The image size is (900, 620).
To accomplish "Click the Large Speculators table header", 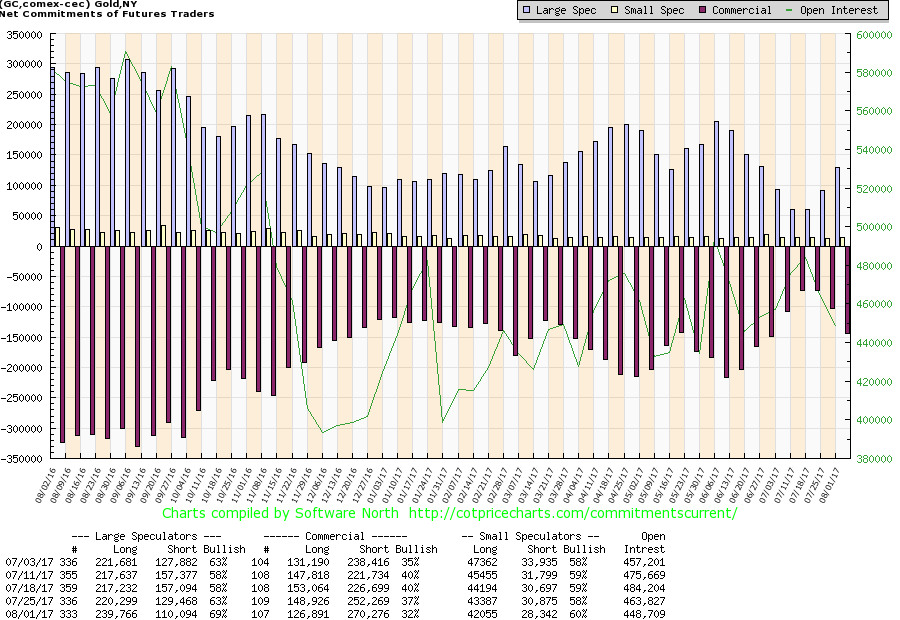I will pos(150,536).
